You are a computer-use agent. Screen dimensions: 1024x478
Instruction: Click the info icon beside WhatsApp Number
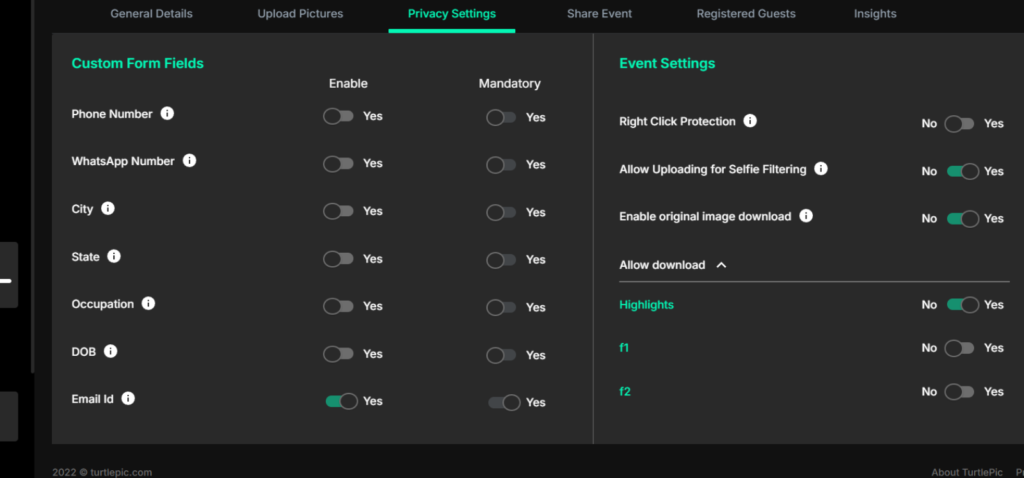pos(189,161)
